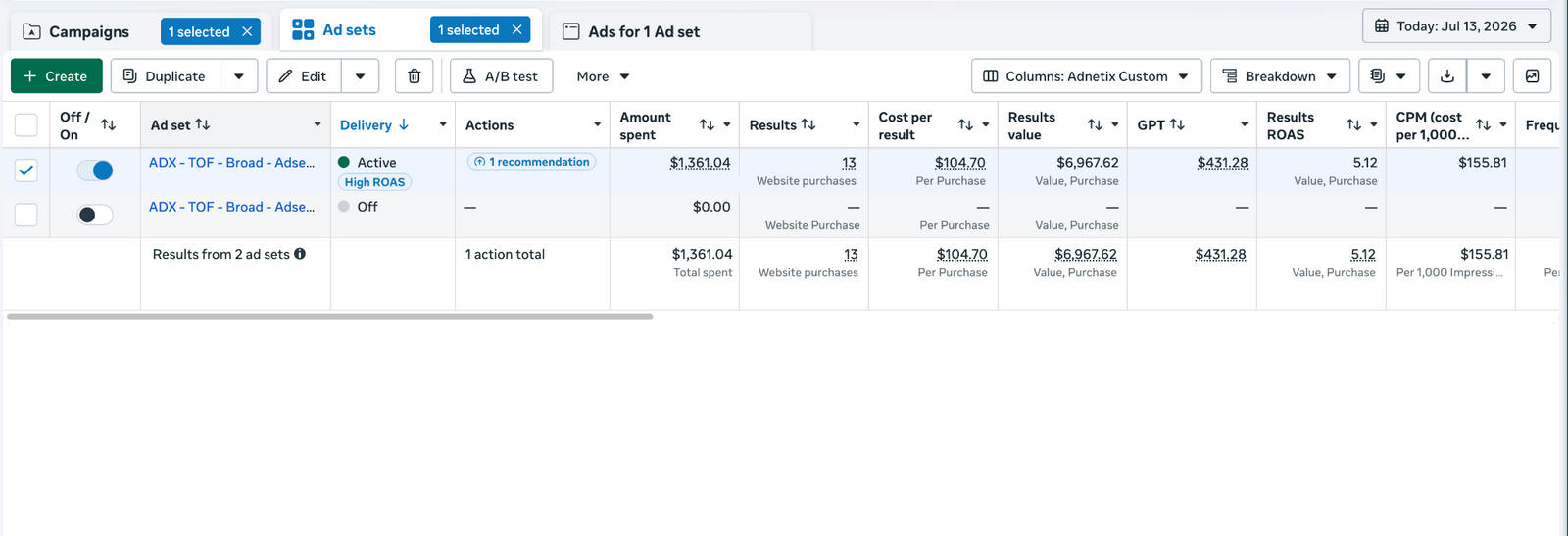Click calendar icon in date picker
1568x536 pixels.
tap(1382, 26)
